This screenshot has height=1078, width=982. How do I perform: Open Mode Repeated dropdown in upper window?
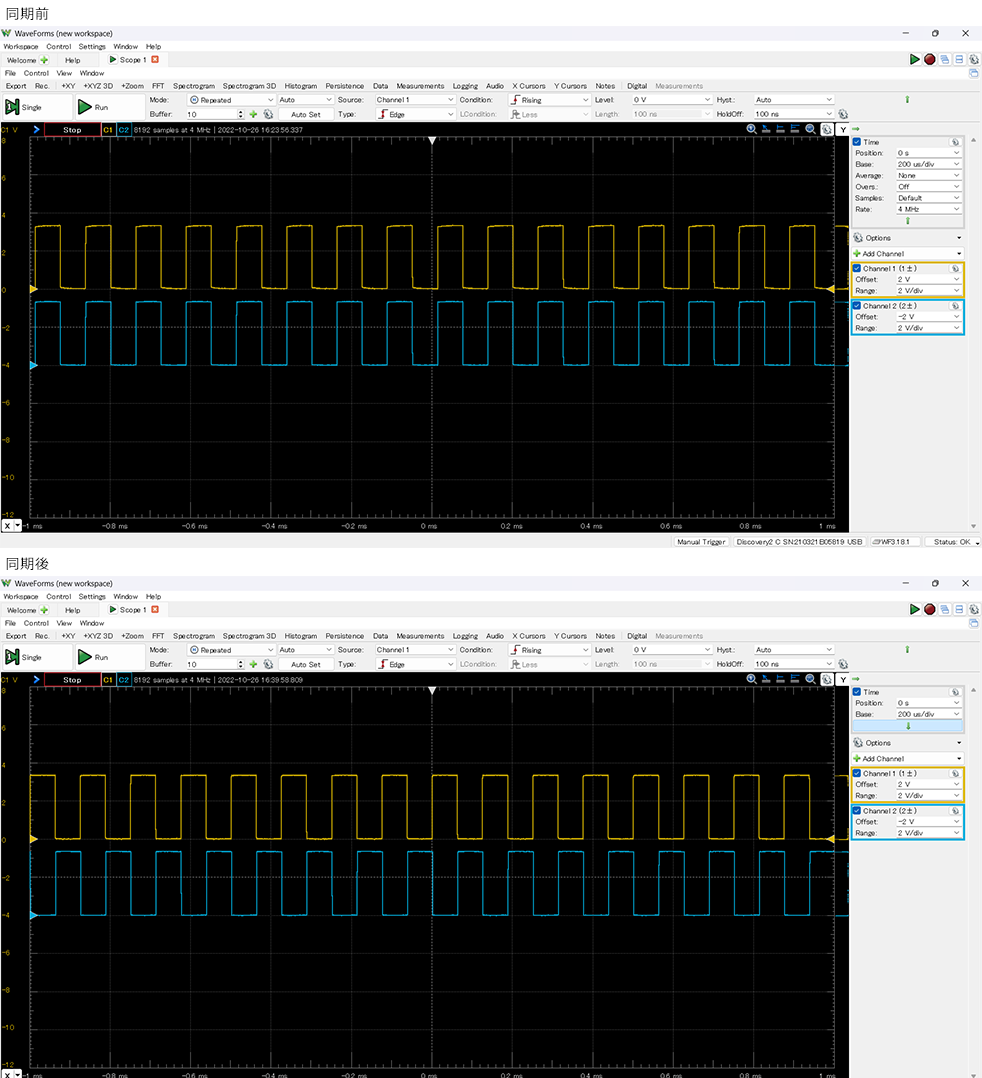tap(232, 100)
